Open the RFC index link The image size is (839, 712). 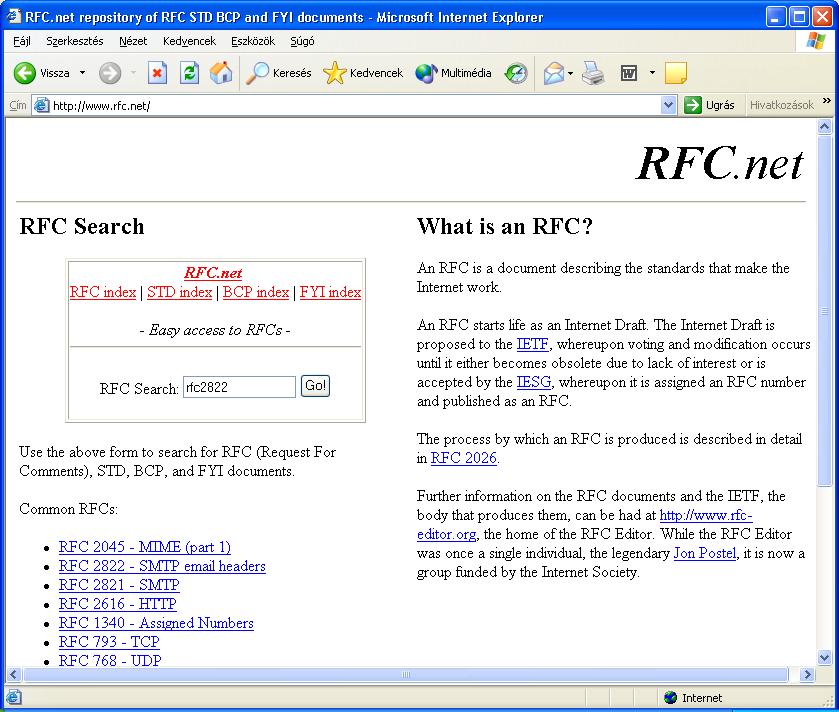point(103,293)
